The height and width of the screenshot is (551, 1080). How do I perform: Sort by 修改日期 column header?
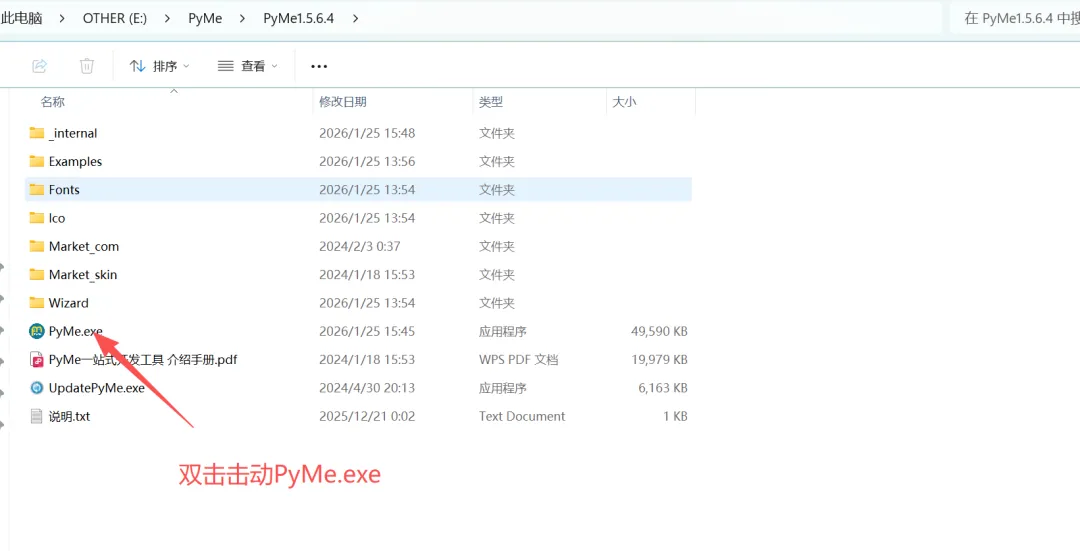tap(342, 102)
